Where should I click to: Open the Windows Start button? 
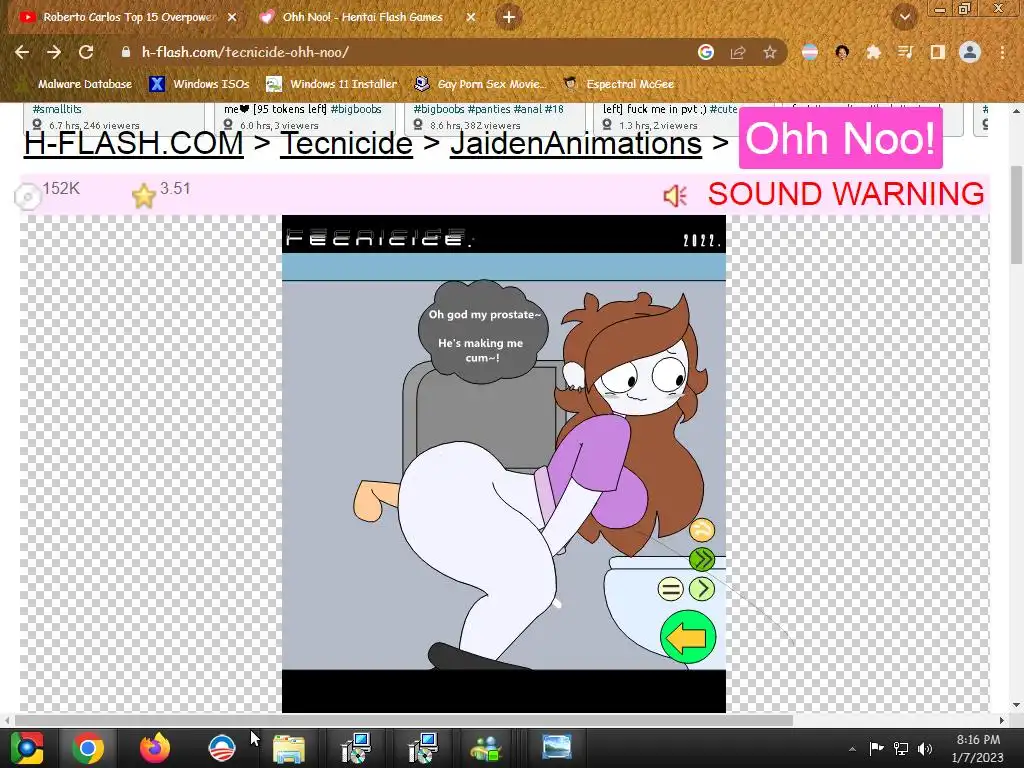click(26, 748)
